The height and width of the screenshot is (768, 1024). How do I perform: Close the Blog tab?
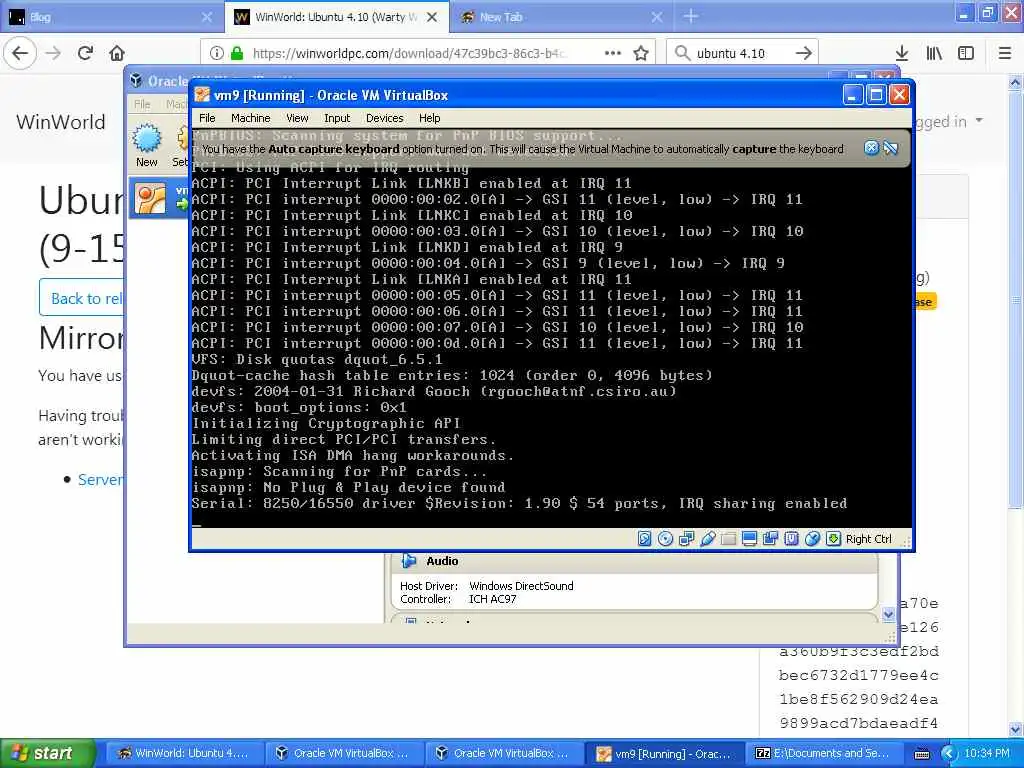tap(207, 17)
